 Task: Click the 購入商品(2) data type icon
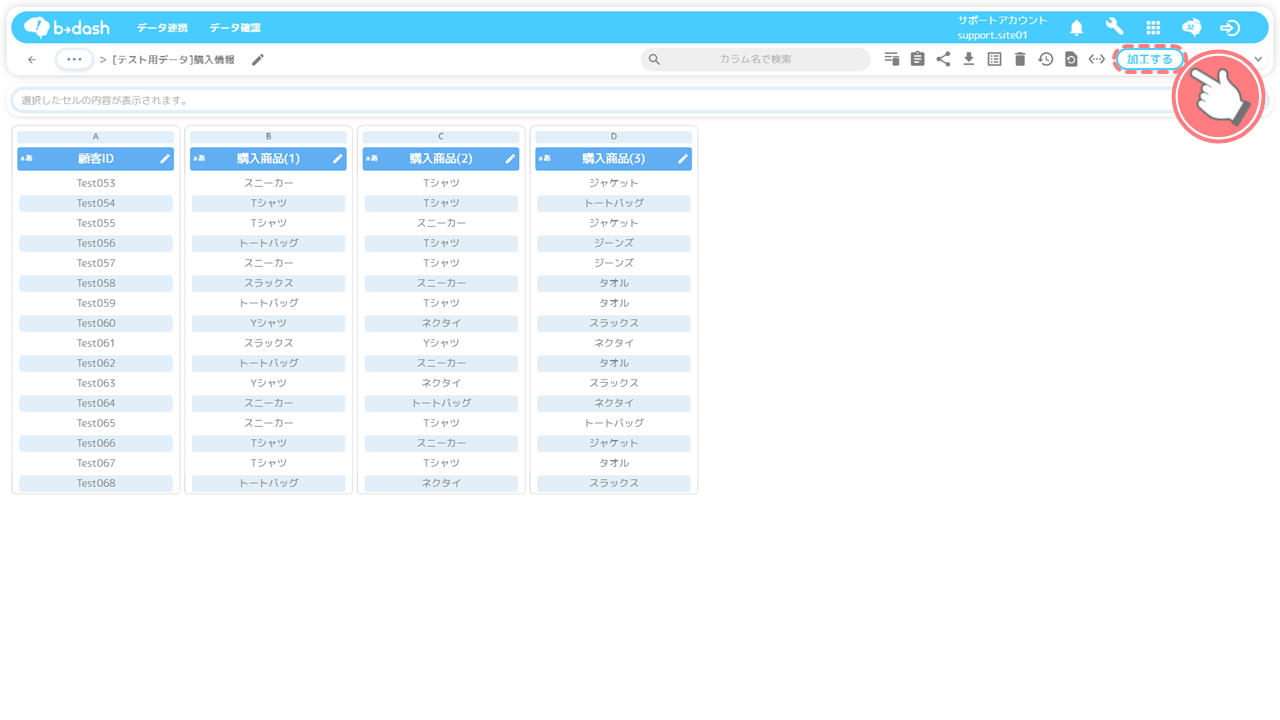[372, 158]
